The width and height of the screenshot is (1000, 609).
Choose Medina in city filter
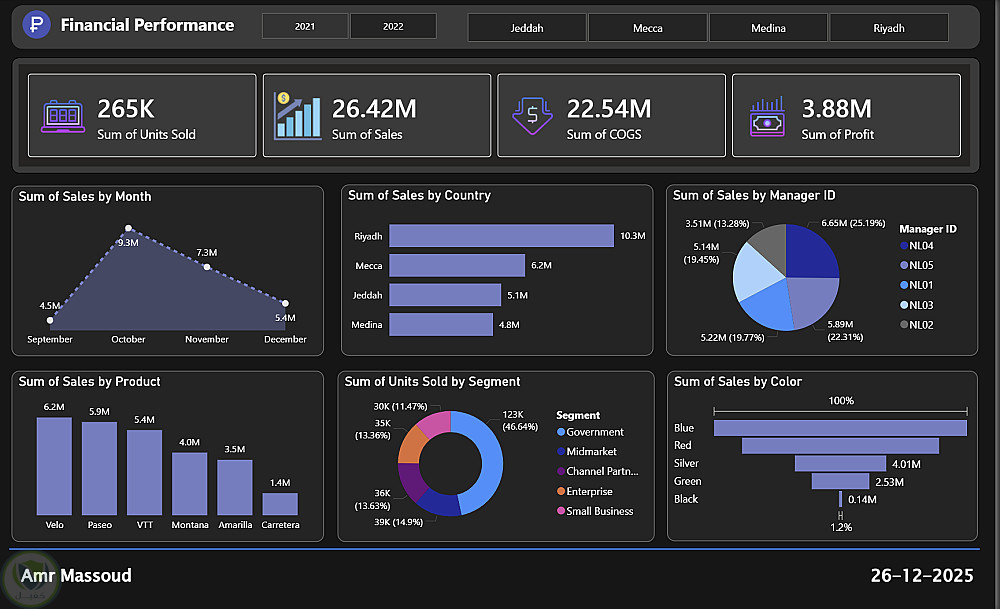(x=768, y=28)
